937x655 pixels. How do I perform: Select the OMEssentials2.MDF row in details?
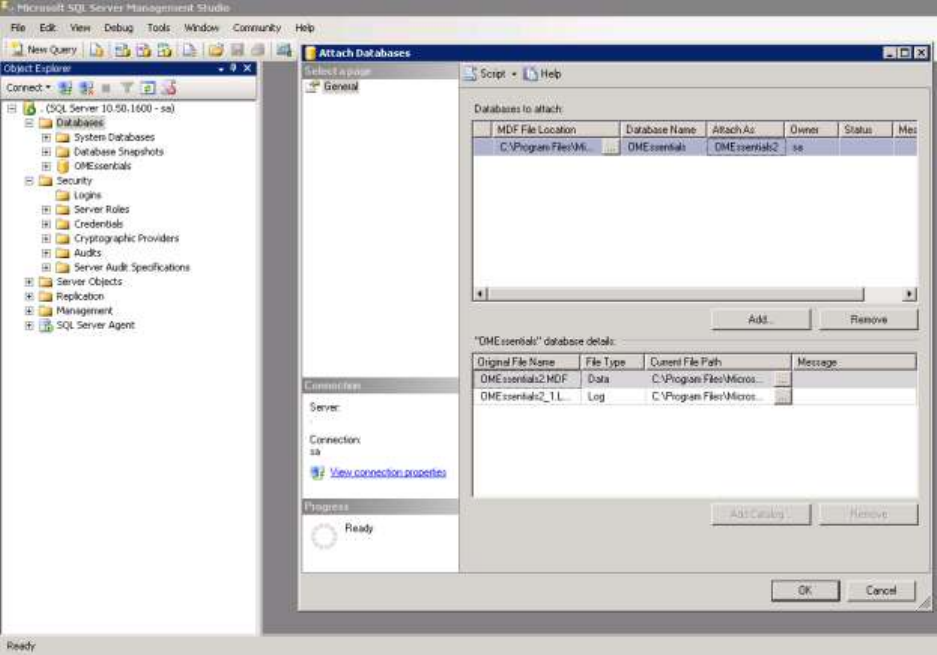(x=694, y=379)
